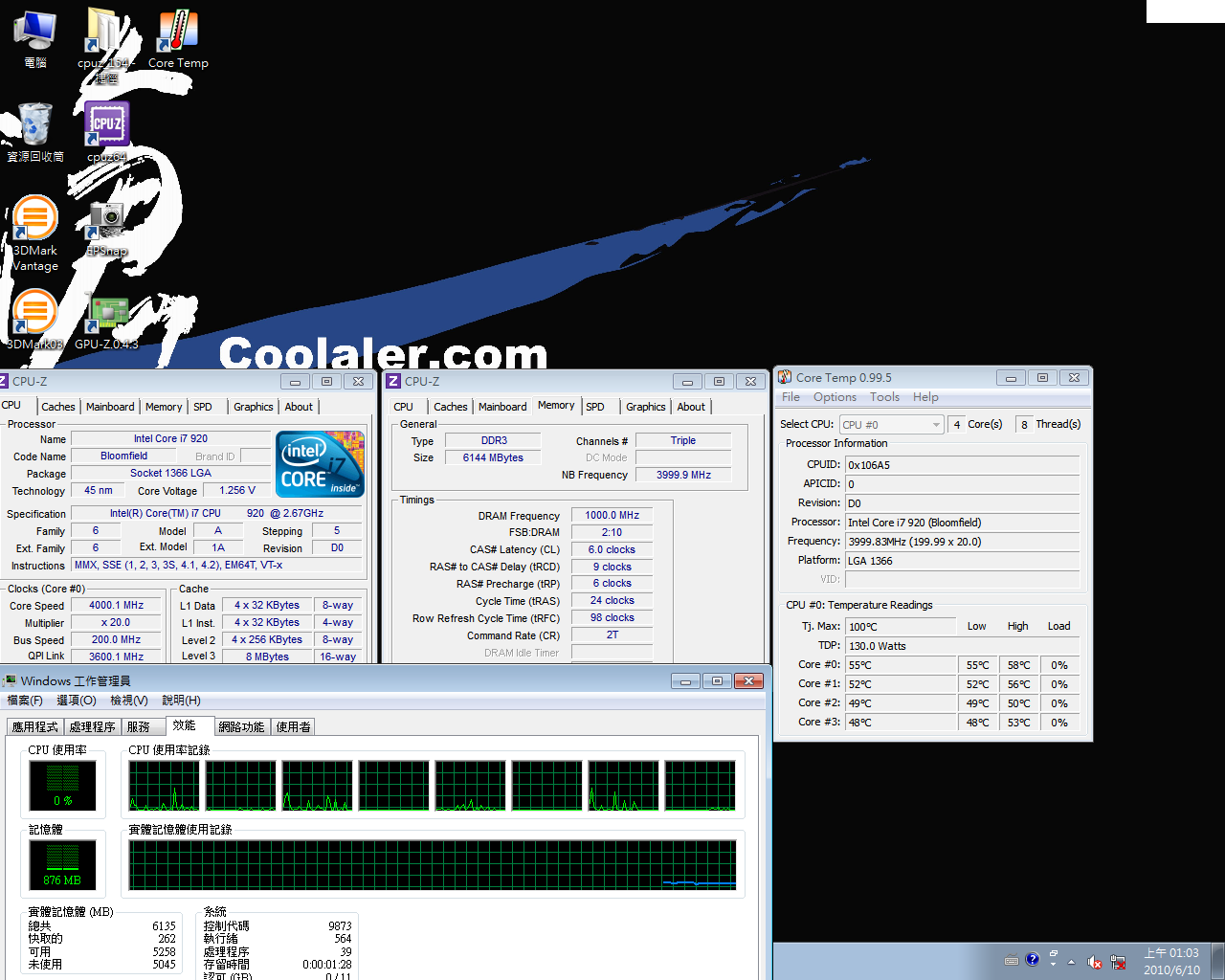Select Mainboard tab in CPU-Z Memory window
This screenshot has width=1225, height=980.
click(502, 407)
